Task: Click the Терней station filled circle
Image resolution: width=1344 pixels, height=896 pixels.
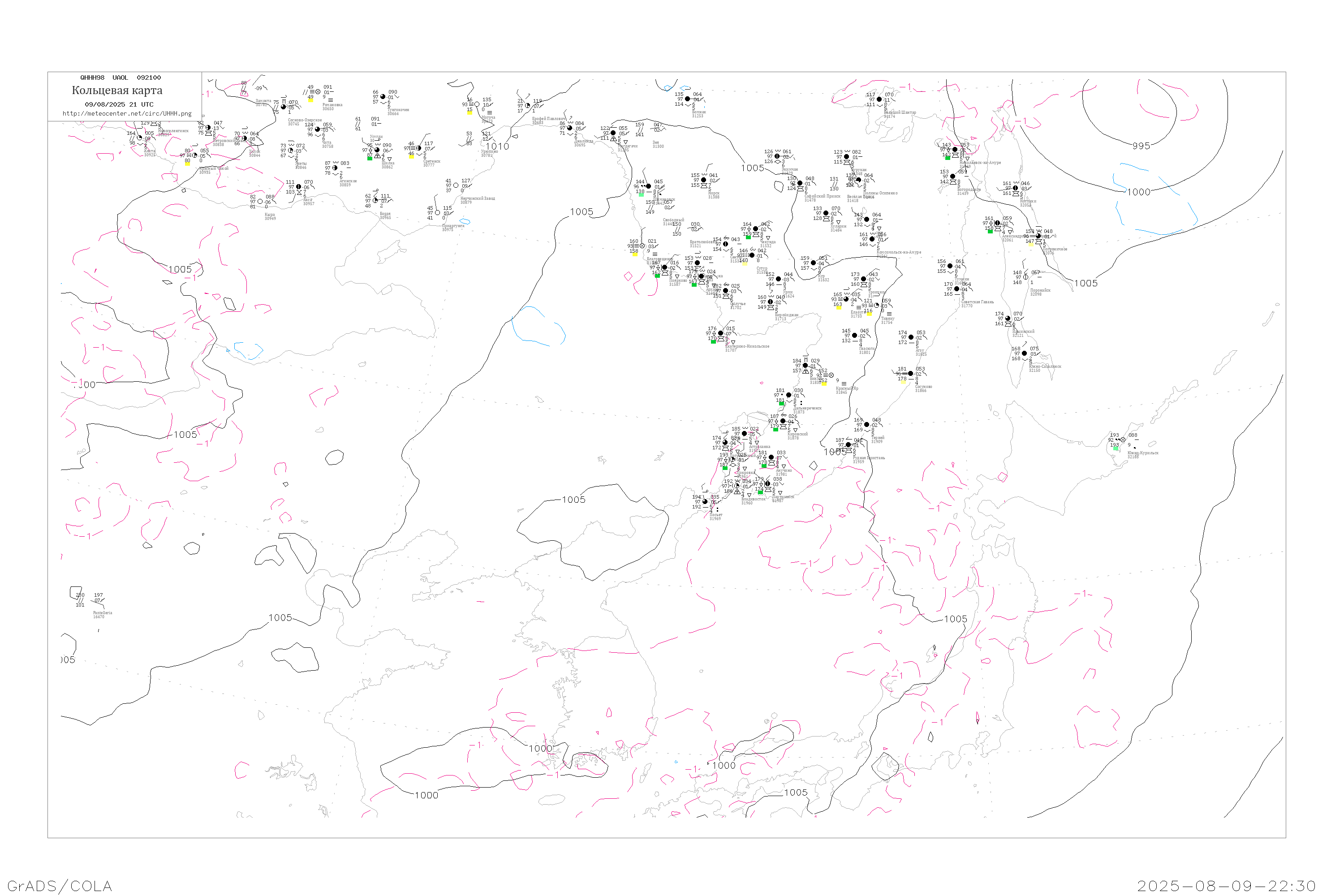Action: tap(867, 425)
